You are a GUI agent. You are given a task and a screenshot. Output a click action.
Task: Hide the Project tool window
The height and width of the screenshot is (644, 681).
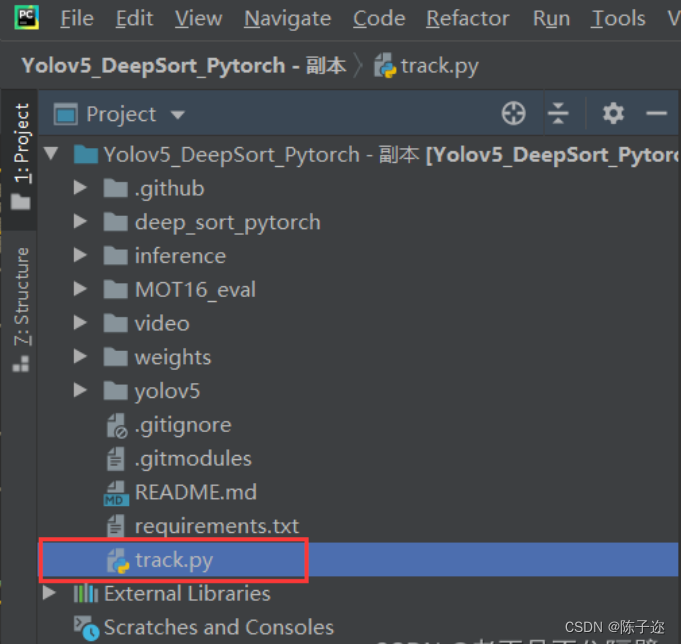(x=656, y=114)
